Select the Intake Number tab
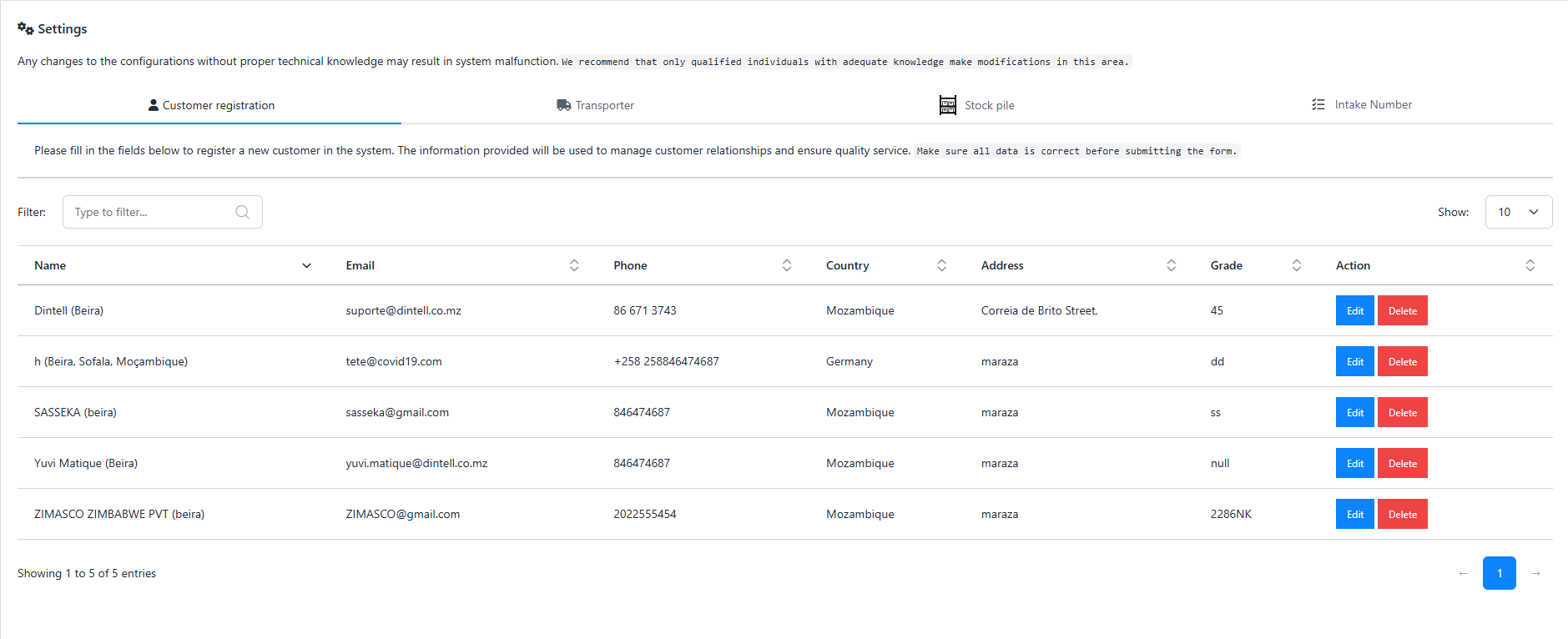Image resolution: width=1568 pixels, height=639 pixels. pyautogui.click(x=1361, y=105)
